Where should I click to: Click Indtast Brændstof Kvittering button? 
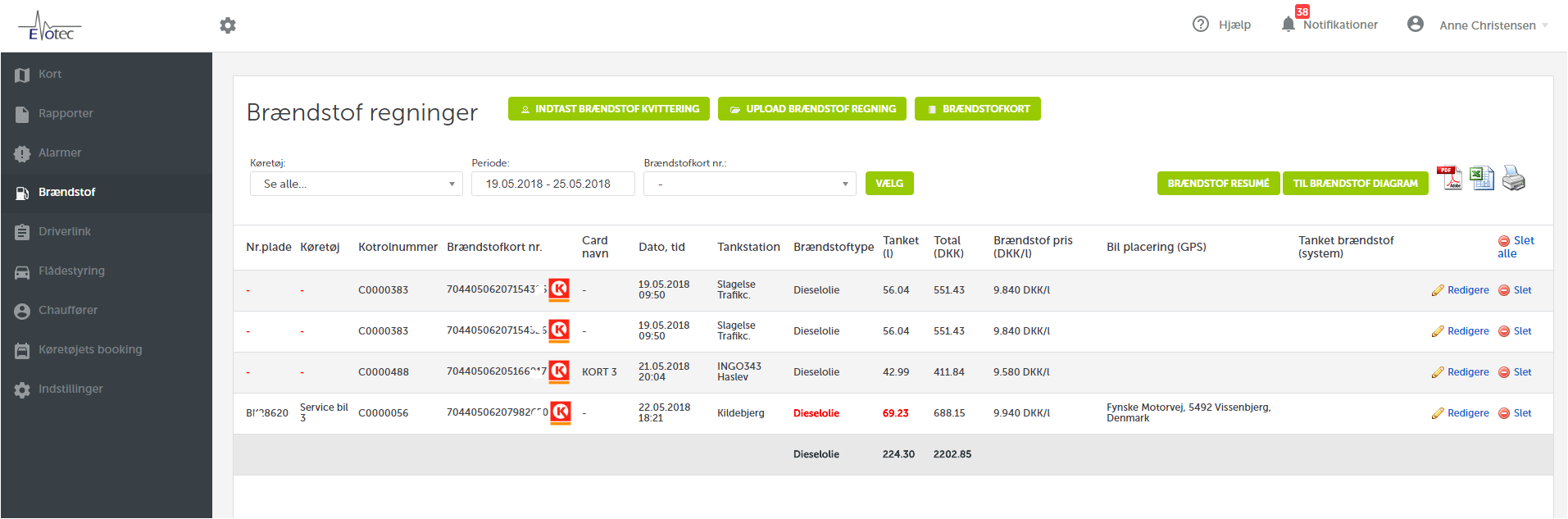(x=609, y=109)
